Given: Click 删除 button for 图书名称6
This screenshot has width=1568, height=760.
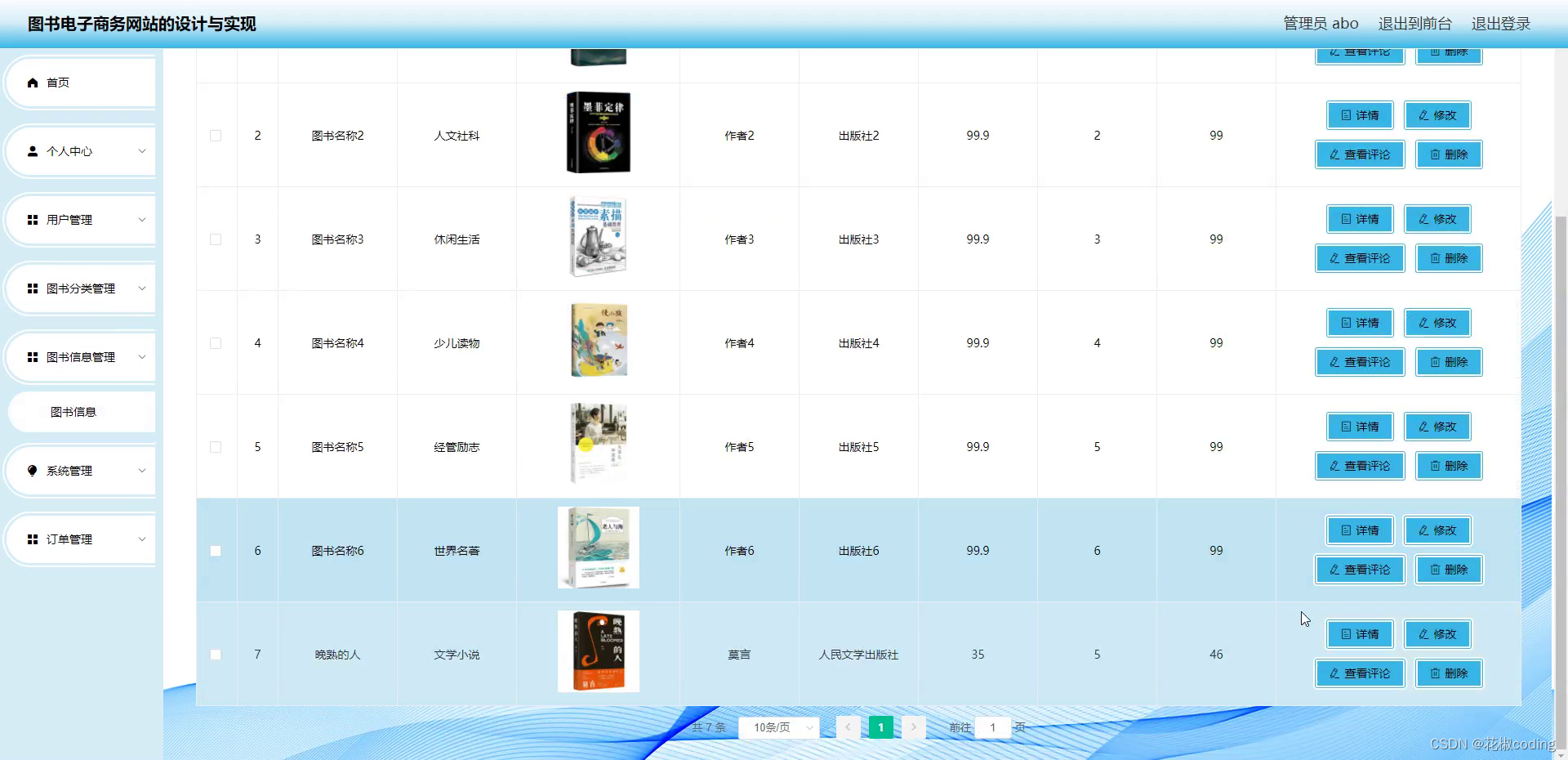Looking at the screenshot, I should pyautogui.click(x=1449, y=570).
